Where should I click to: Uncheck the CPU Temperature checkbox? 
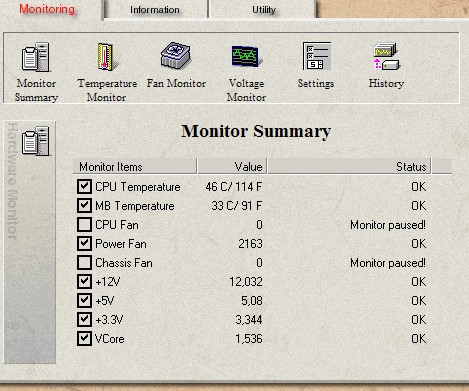coord(84,186)
